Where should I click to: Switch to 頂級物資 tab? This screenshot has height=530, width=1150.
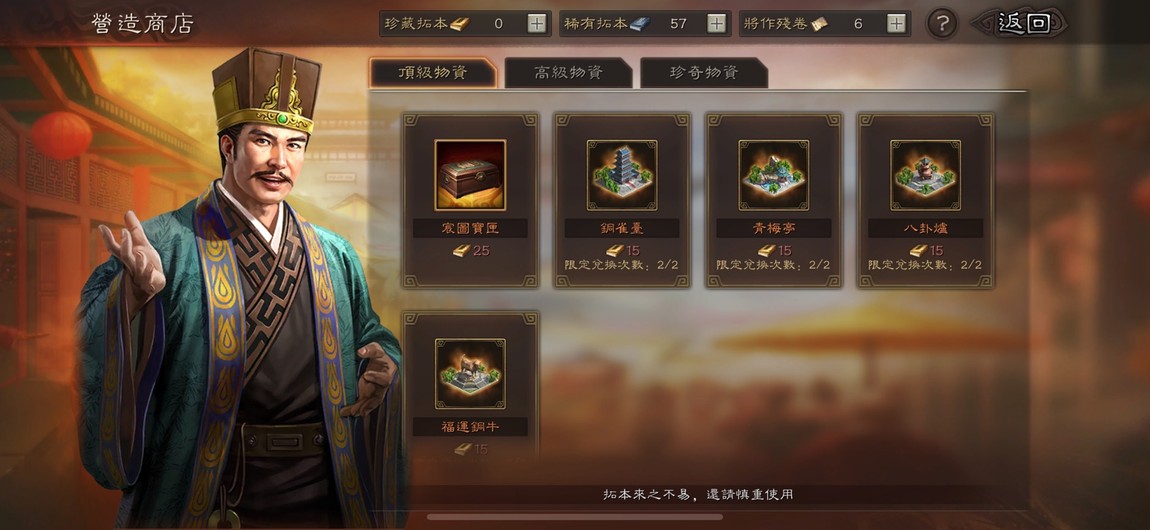click(x=433, y=73)
